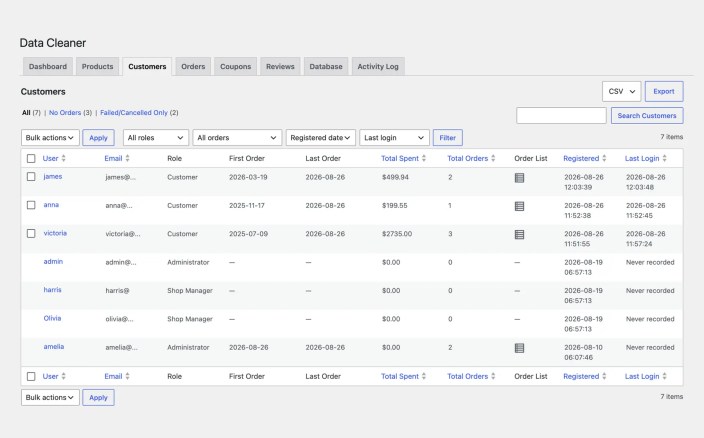Click the Filter button

pyautogui.click(x=448, y=138)
